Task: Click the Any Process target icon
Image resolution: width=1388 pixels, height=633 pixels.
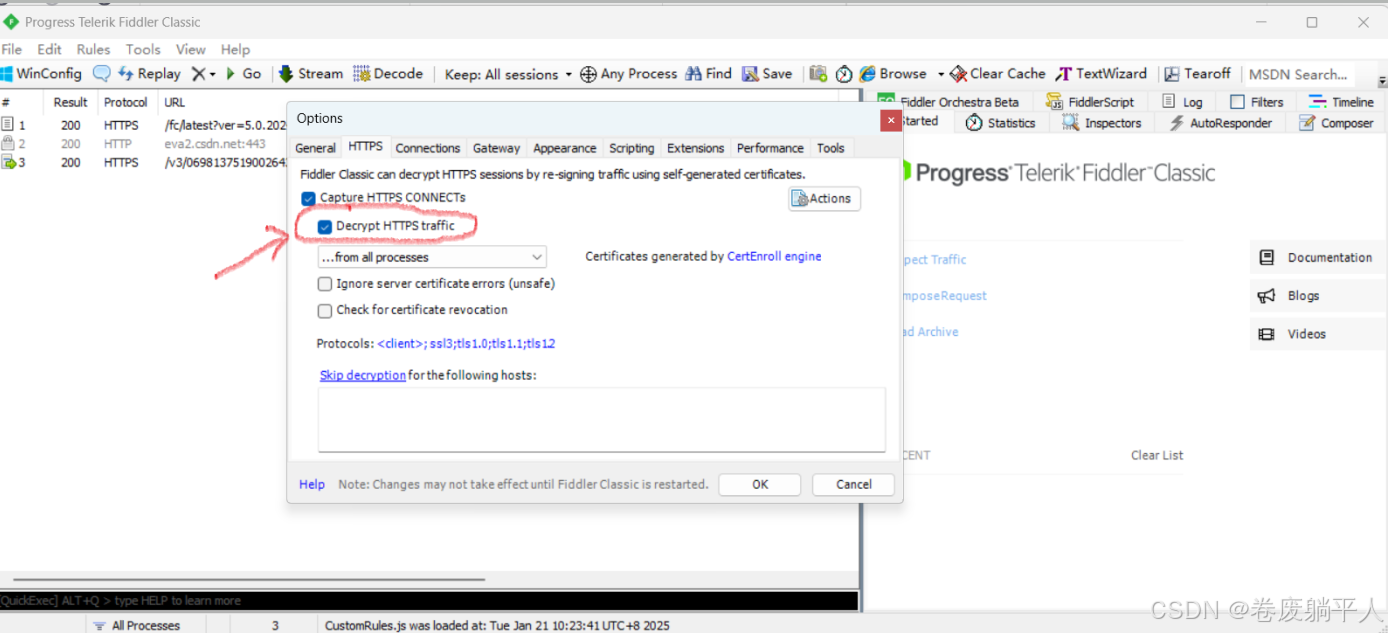Action: [589, 74]
